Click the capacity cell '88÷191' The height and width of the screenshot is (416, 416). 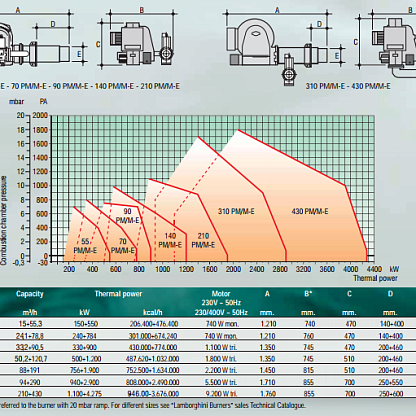[30, 370]
